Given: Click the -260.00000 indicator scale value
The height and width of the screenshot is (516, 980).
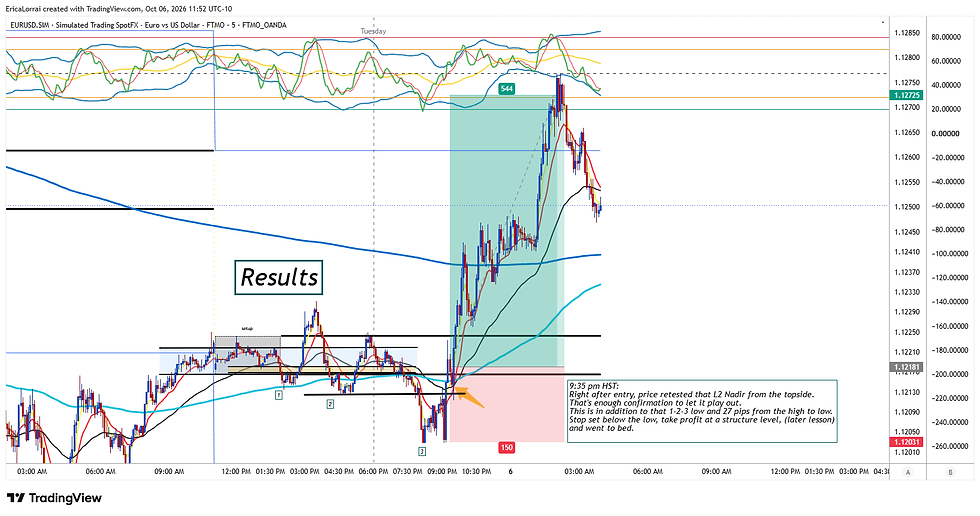Looking at the screenshot, I should coord(946,447).
